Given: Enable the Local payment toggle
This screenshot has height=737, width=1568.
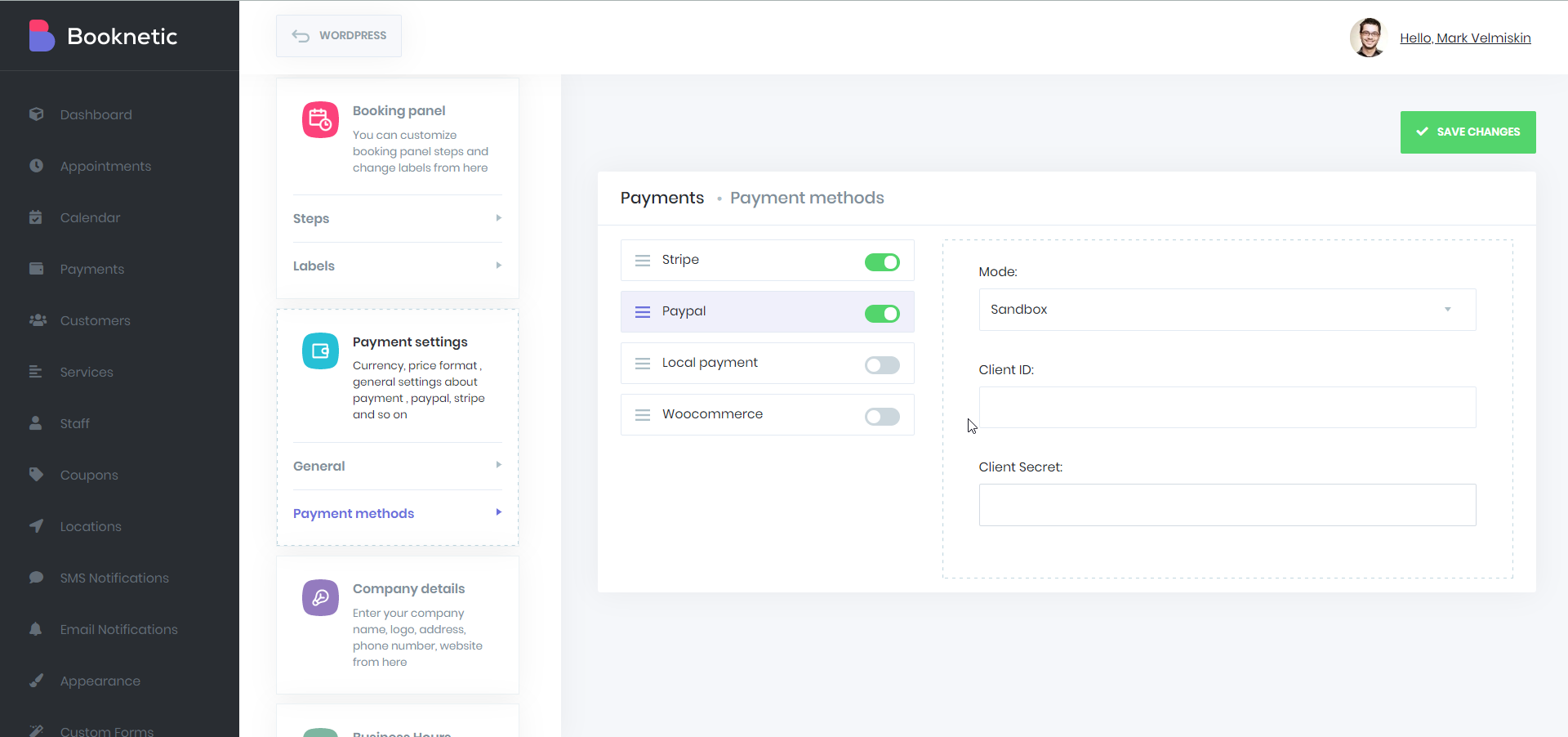Looking at the screenshot, I should coord(882,365).
